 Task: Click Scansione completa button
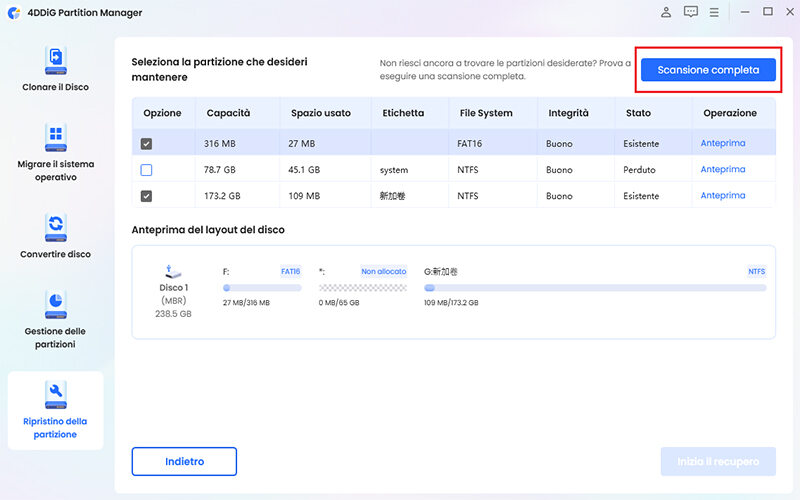click(708, 70)
